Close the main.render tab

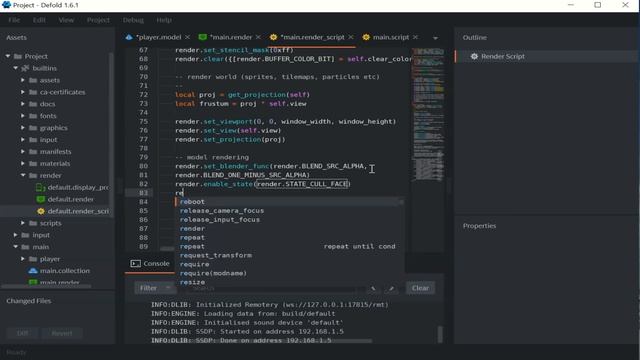click(258, 37)
